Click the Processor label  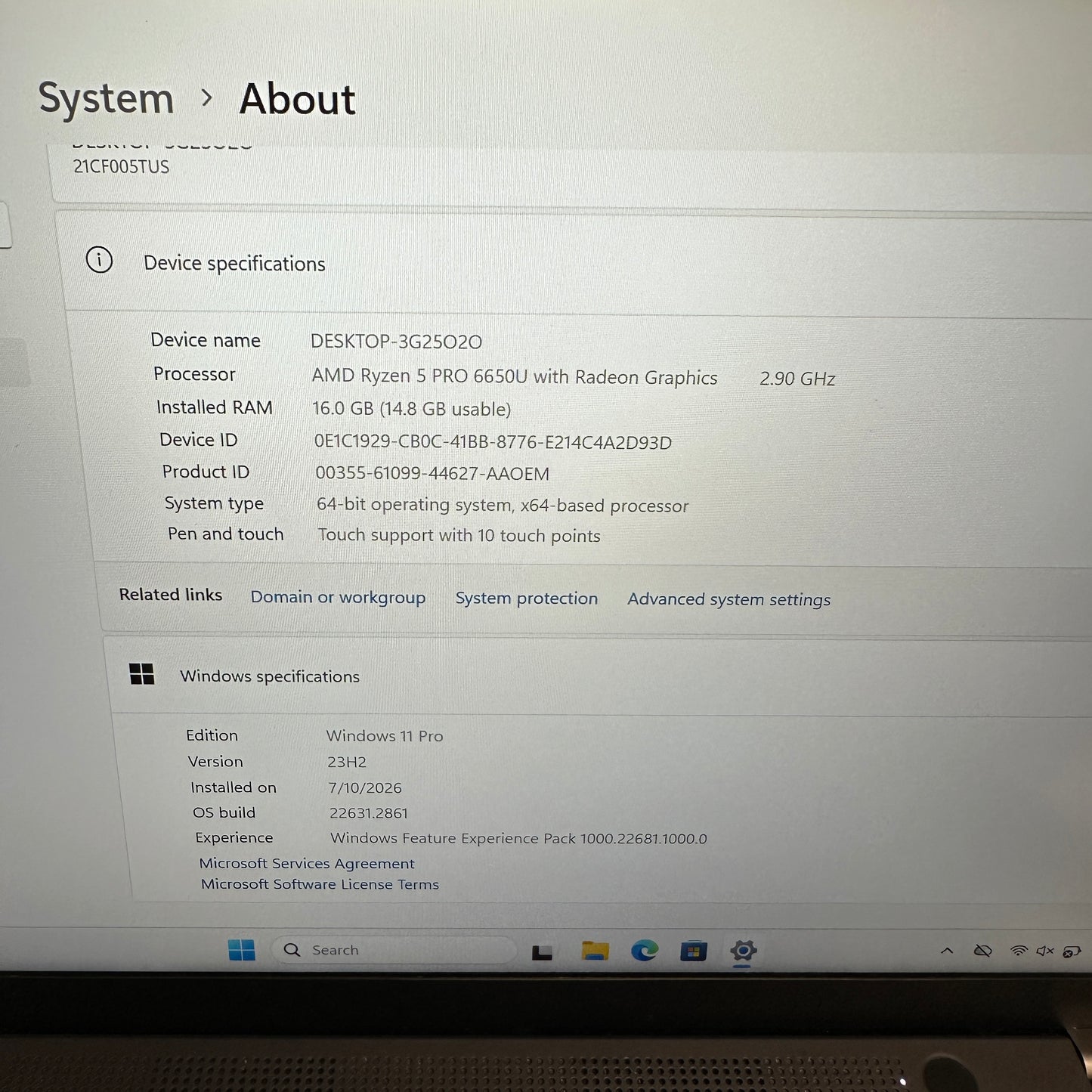tap(194, 374)
